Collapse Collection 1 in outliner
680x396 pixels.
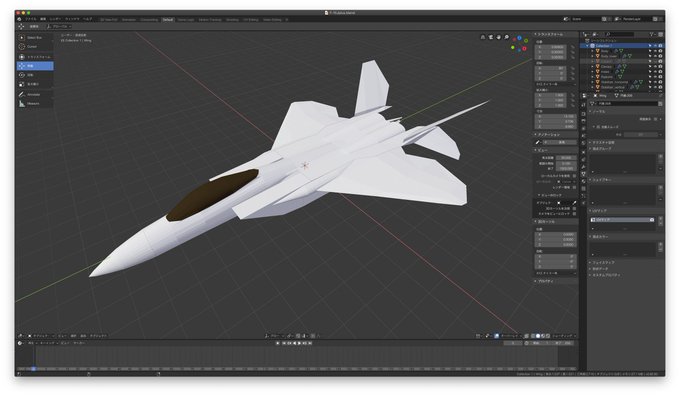click(588, 46)
